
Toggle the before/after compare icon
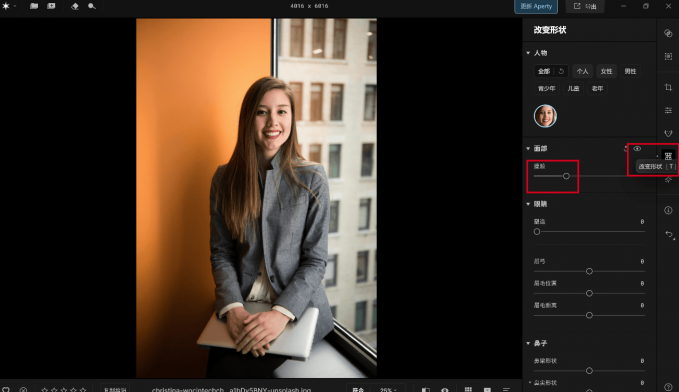[426, 389]
